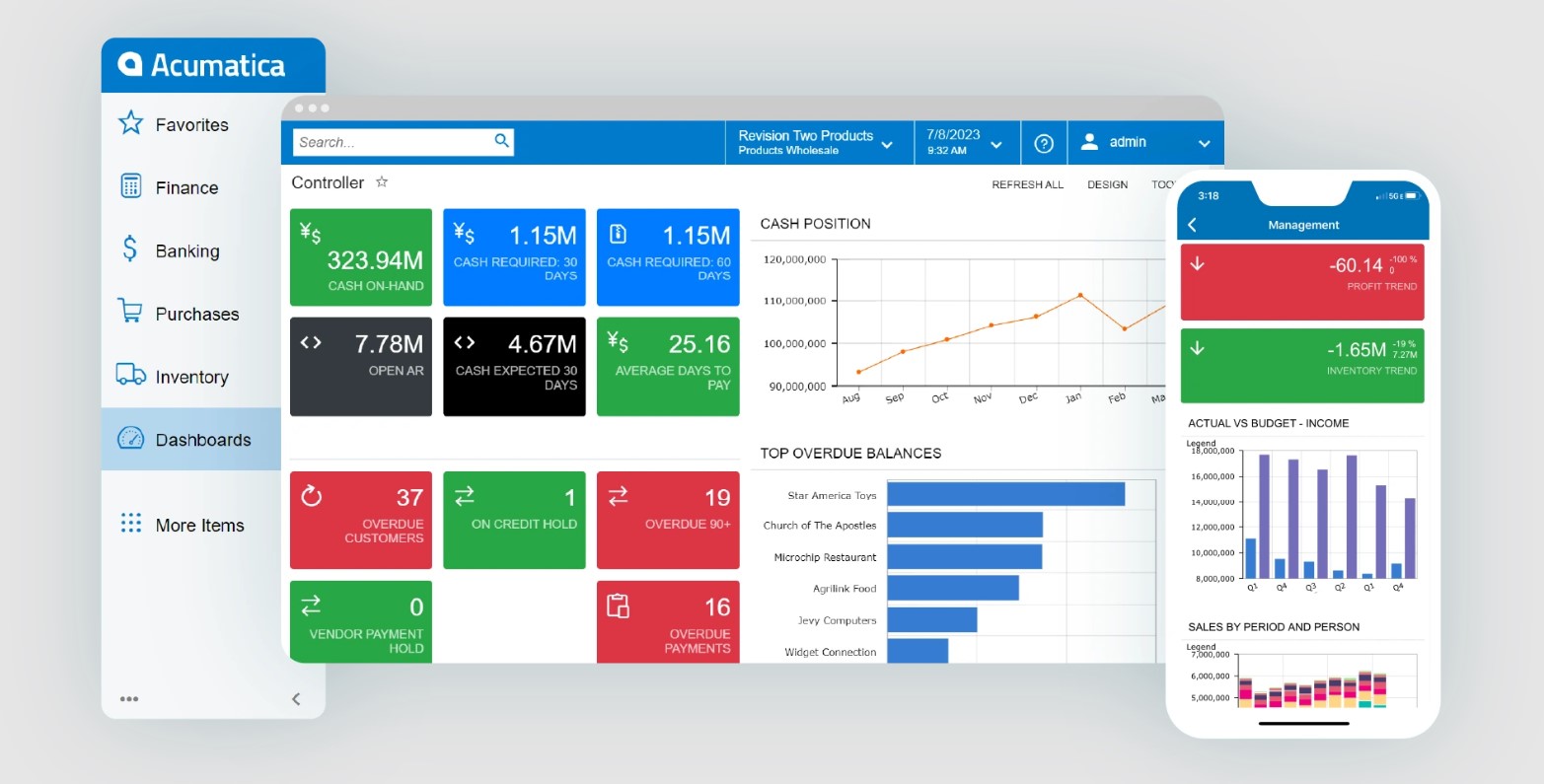Open Favorites star icon in sidebar

tap(130, 123)
